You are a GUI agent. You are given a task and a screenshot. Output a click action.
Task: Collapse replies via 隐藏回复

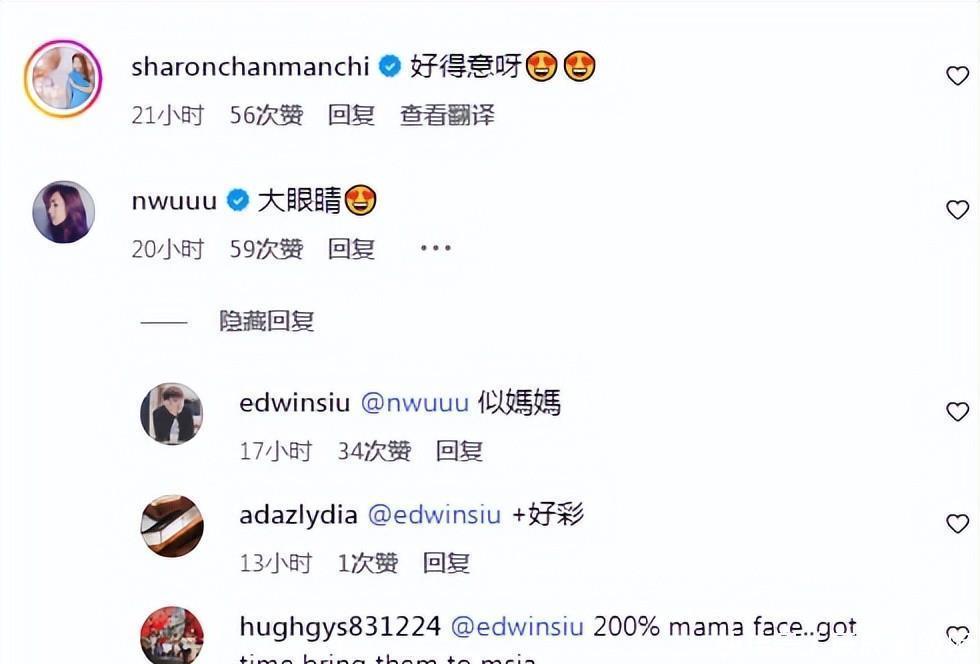(266, 321)
